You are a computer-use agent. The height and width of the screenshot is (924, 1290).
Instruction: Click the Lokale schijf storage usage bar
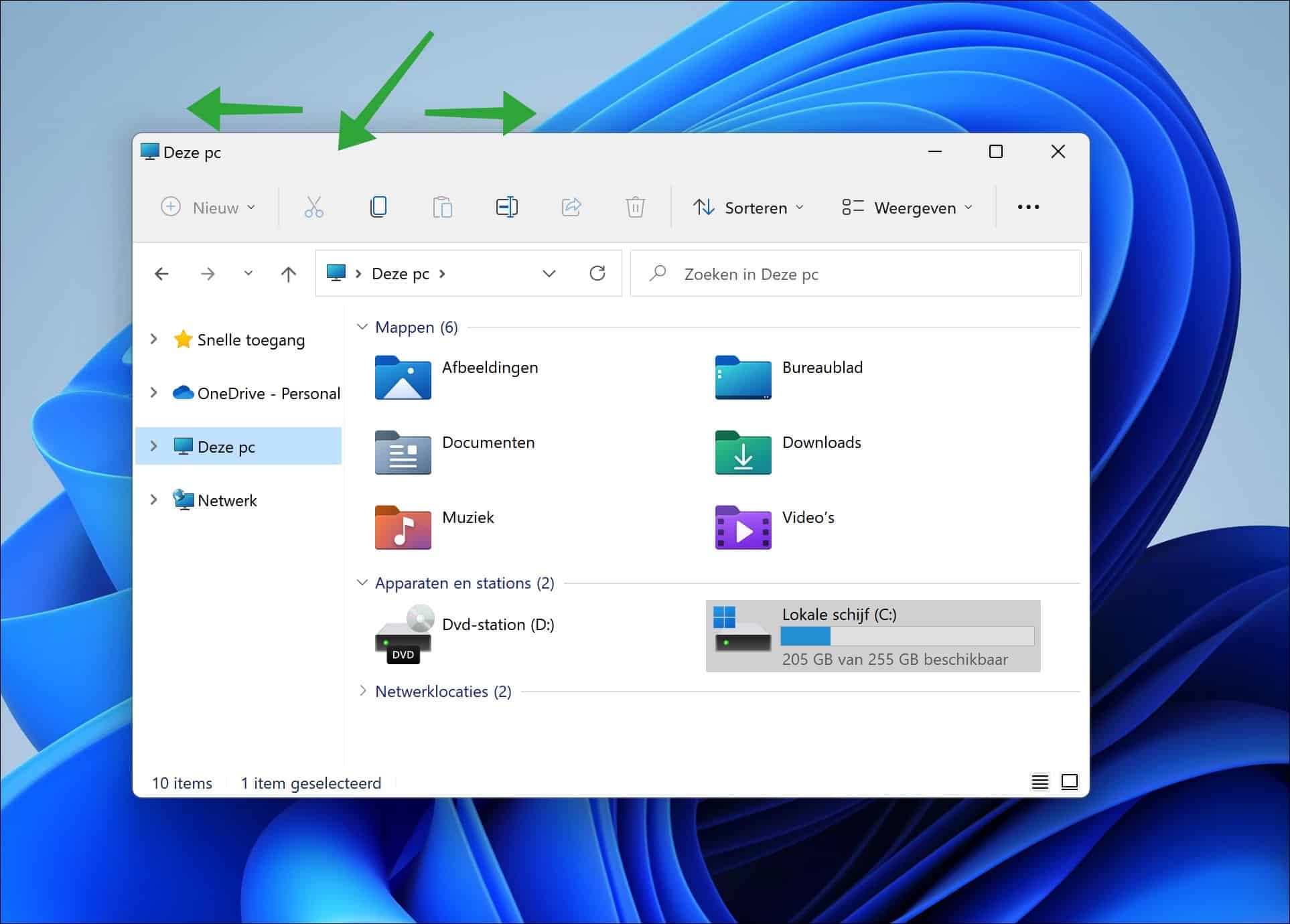pos(908,636)
